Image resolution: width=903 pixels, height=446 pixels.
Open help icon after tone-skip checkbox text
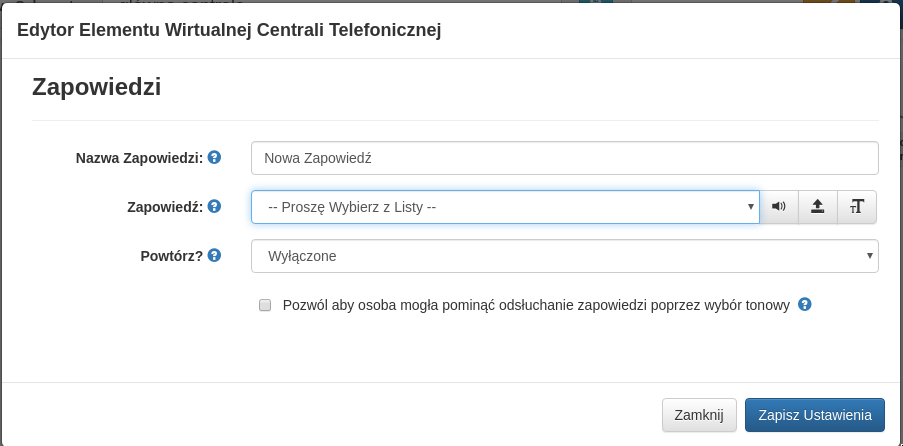805,304
